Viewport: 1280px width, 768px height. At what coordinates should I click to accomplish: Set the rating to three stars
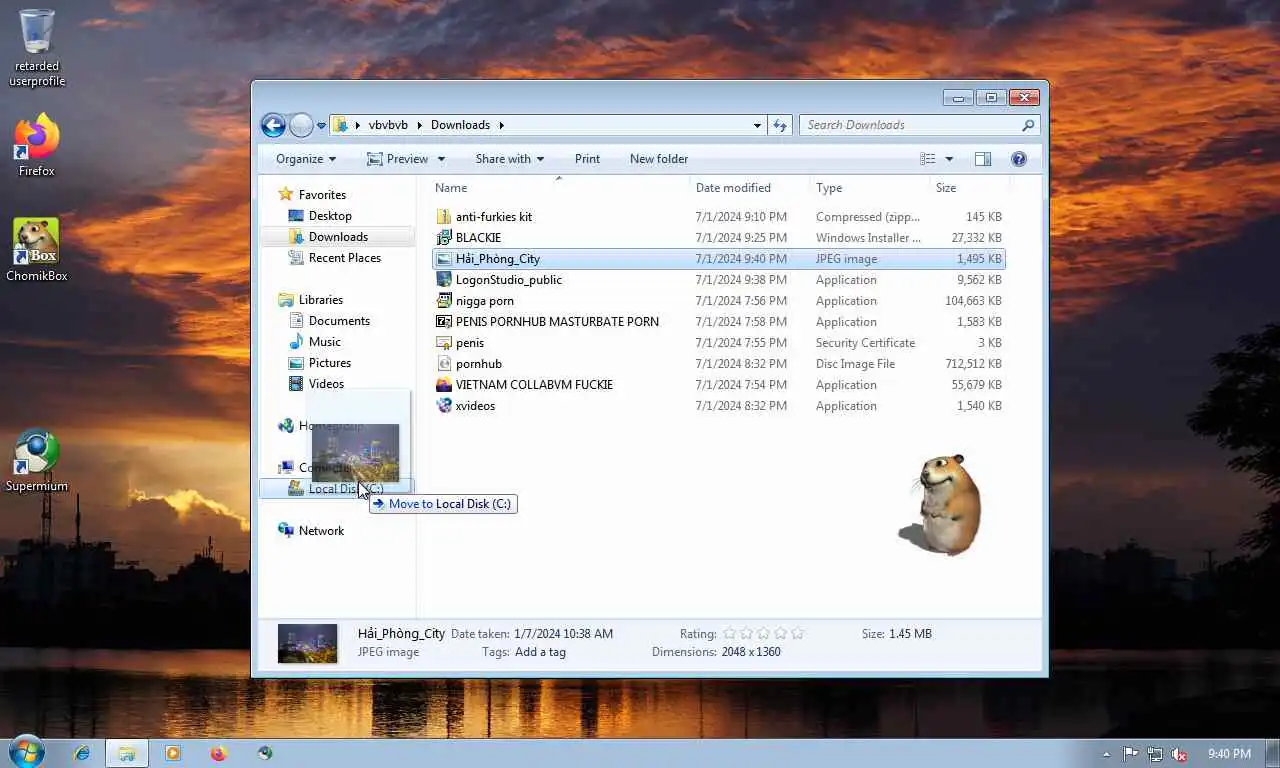click(x=763, y=633)
